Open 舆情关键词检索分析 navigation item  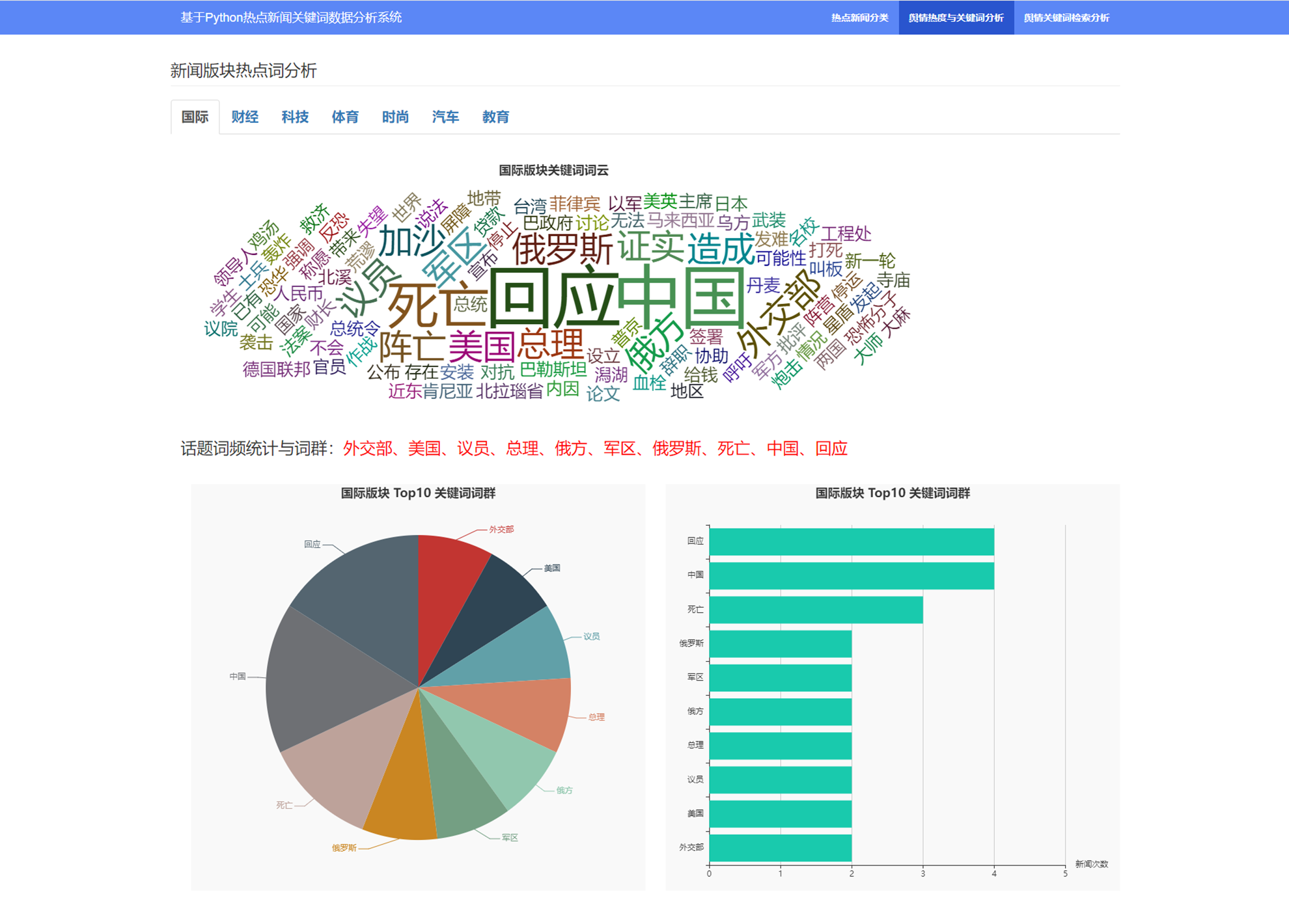1066,18
